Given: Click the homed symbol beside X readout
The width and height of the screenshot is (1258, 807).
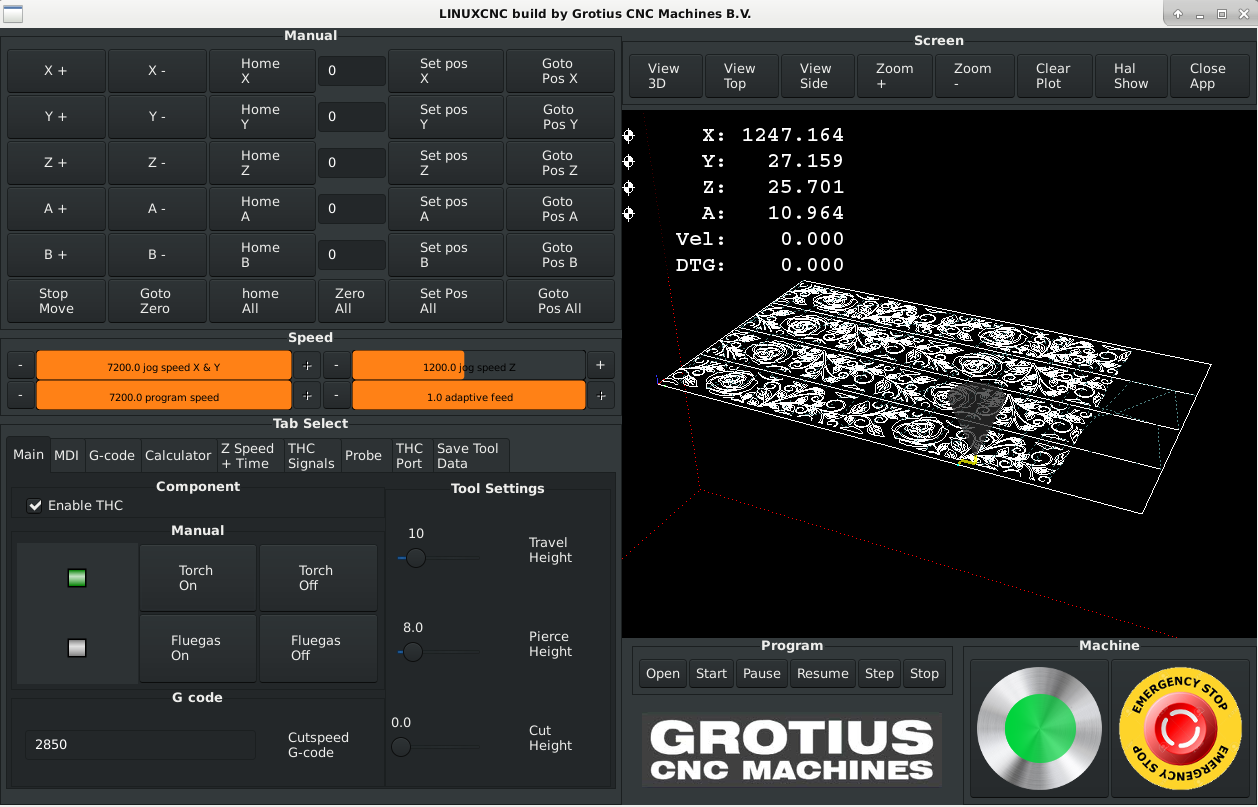Looking at the screenshot, I should point(629,135).
